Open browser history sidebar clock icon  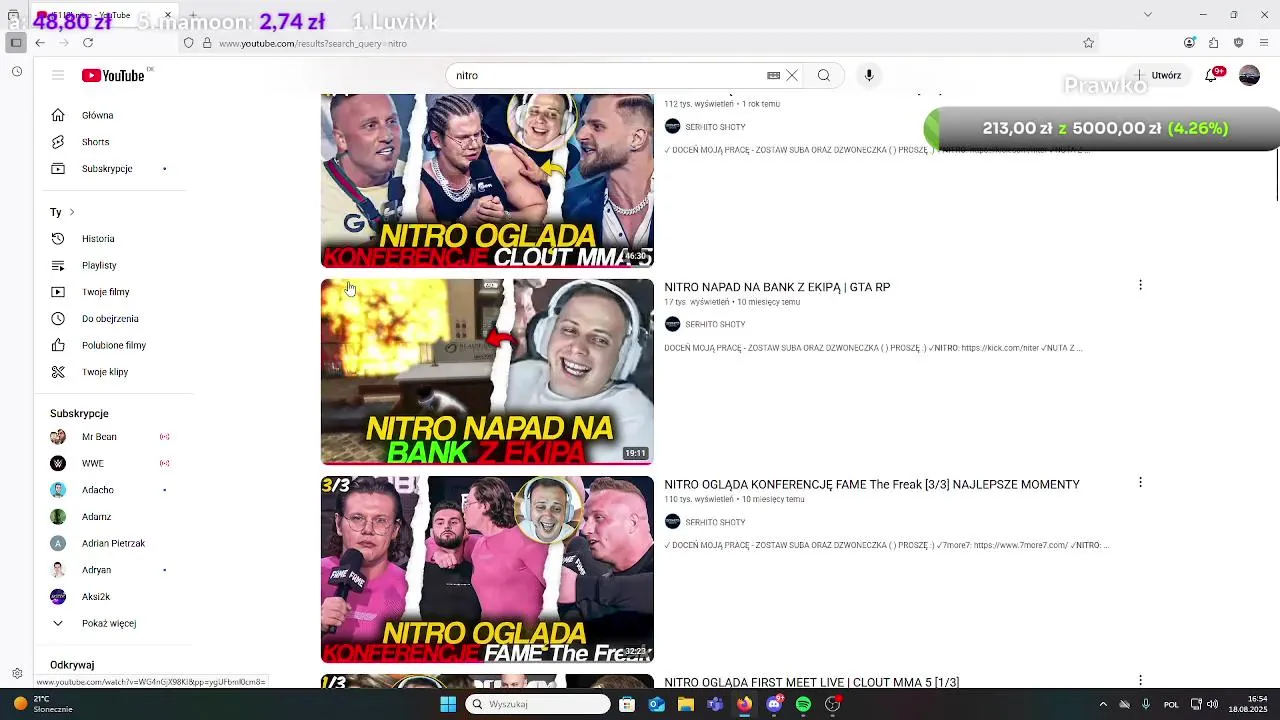[17, 72]
